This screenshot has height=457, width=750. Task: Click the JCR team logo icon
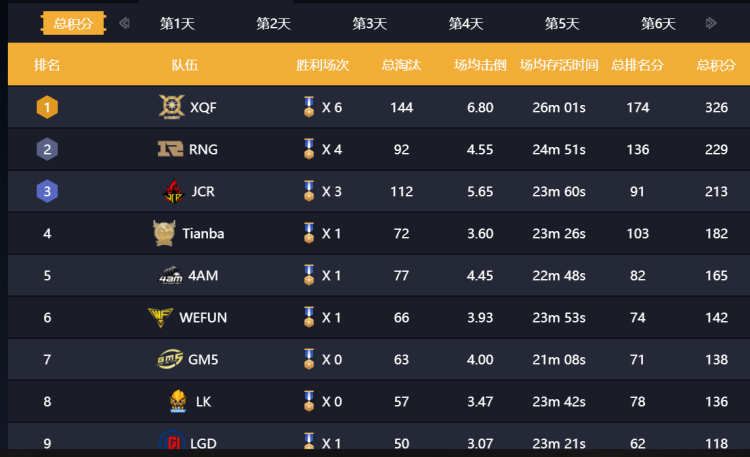(173, 191)
